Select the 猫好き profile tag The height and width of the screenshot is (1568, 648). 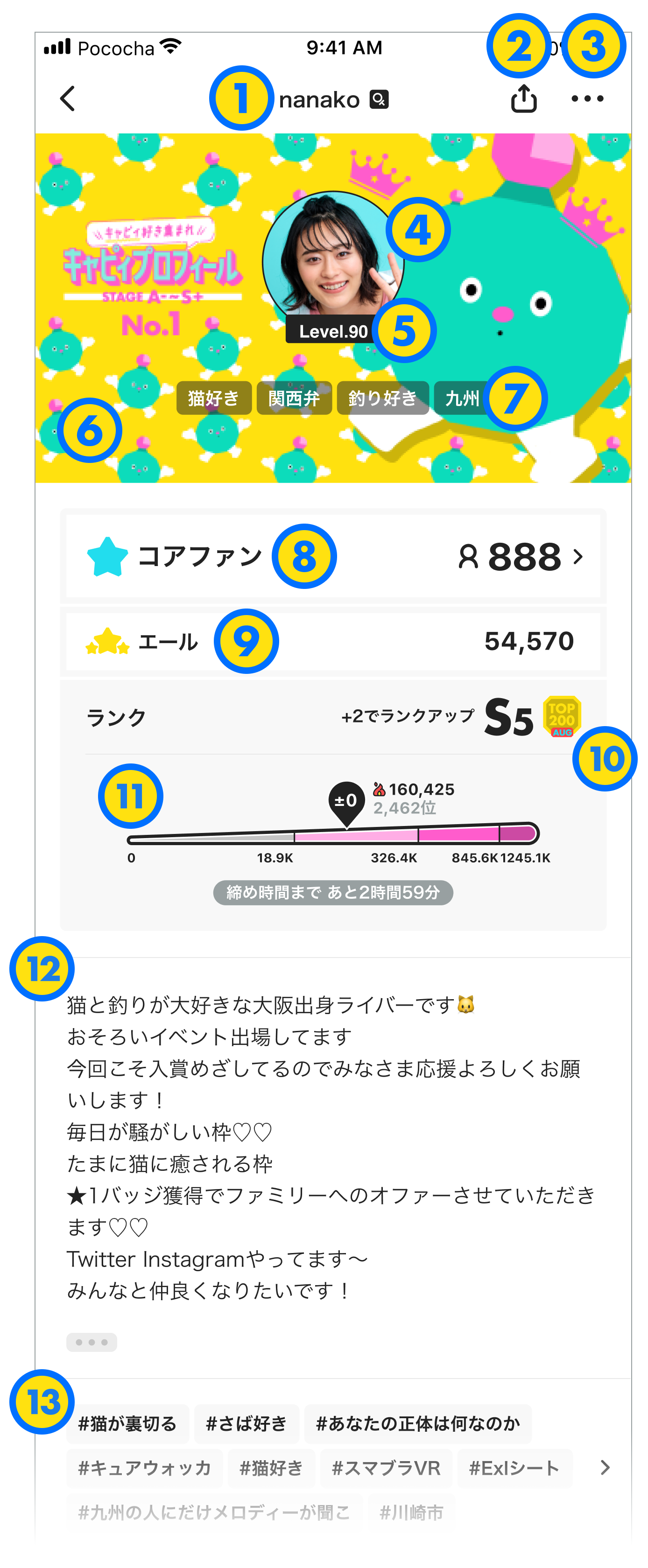click(x=214, y=398)
